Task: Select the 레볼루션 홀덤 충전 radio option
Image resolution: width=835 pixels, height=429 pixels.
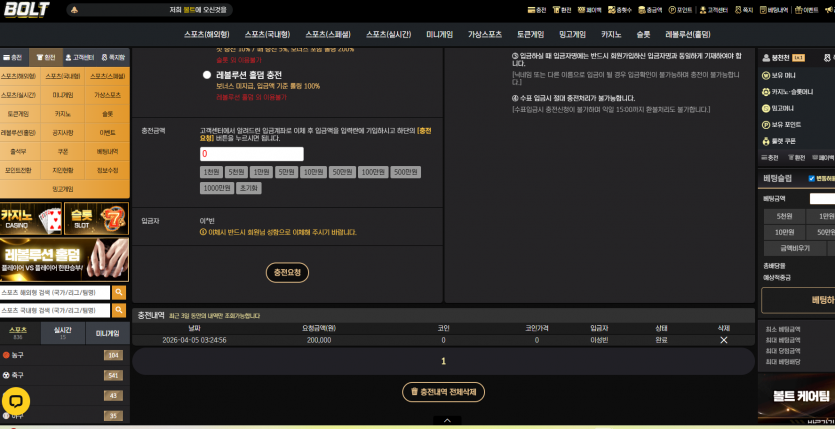Action: (207, 75)
